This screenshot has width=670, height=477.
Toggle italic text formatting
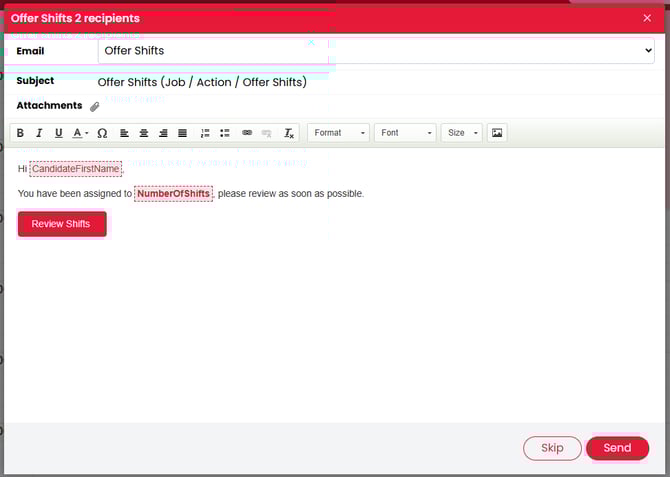[x=39, y=133]
